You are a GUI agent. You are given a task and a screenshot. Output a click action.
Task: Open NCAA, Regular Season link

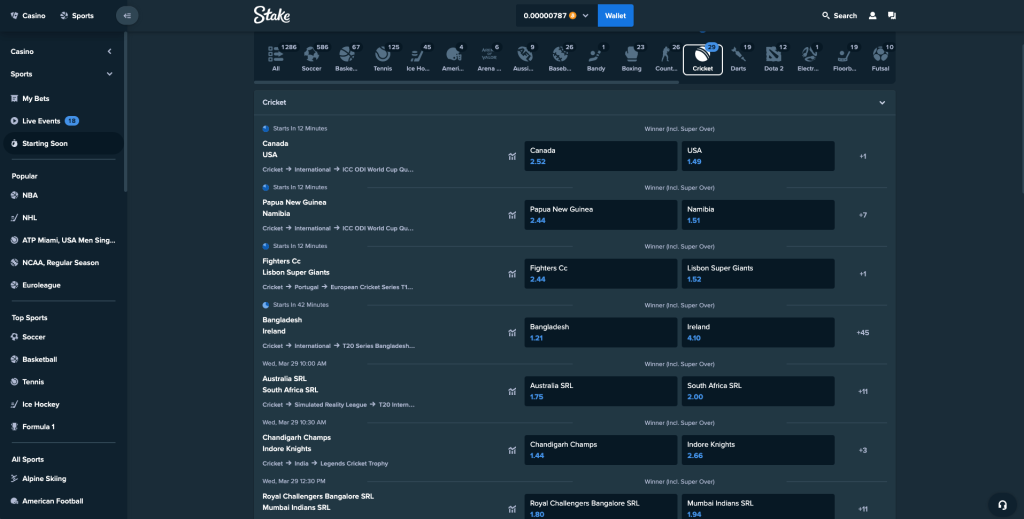pyautogui.click(x=55, y=262)
